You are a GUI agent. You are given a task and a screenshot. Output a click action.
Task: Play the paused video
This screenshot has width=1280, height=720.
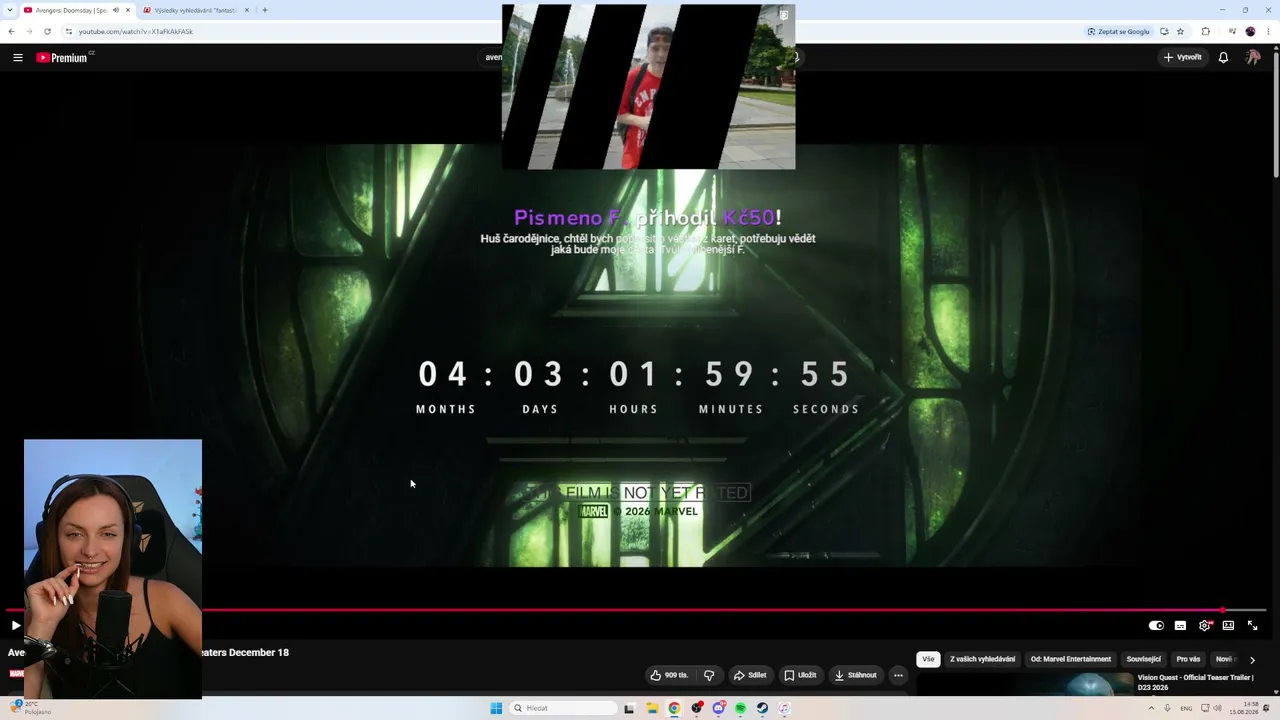click(x=16, y=626)
